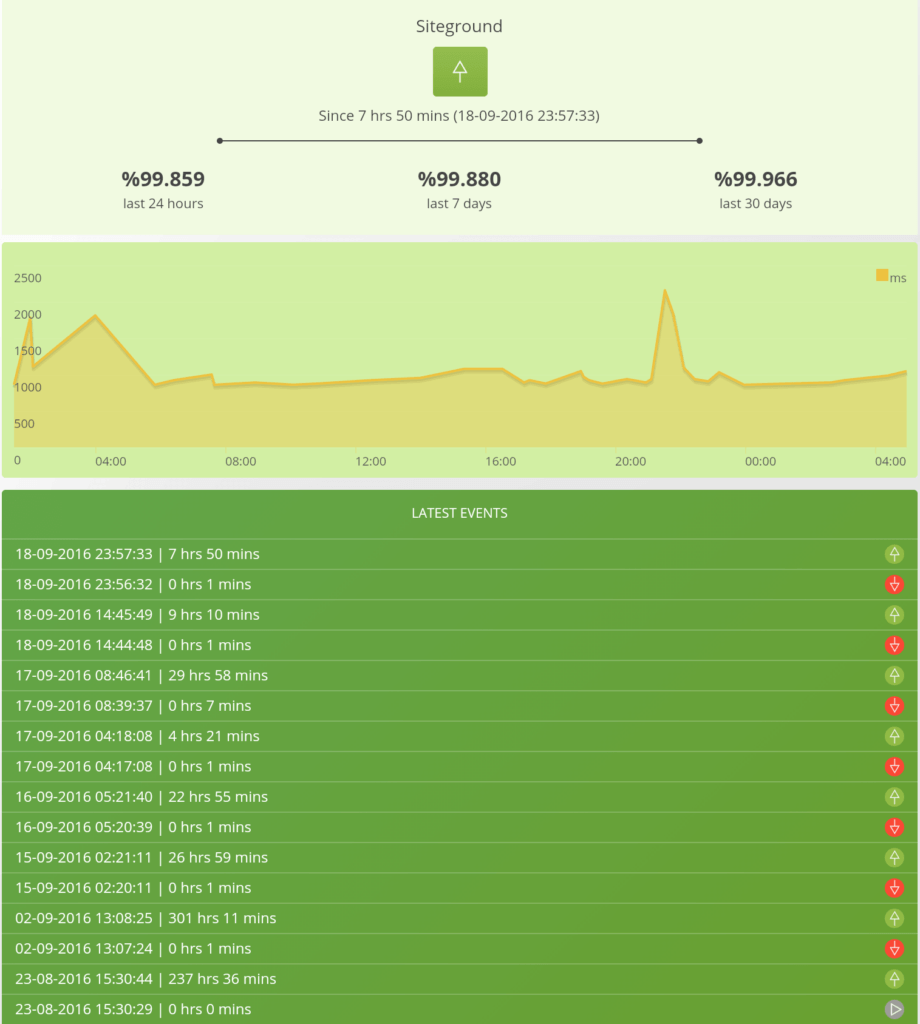The image size is (920, 1024).
Task: Select the grey play icon on the 0 hrs 0 mins row
Action: point(895,1010)
